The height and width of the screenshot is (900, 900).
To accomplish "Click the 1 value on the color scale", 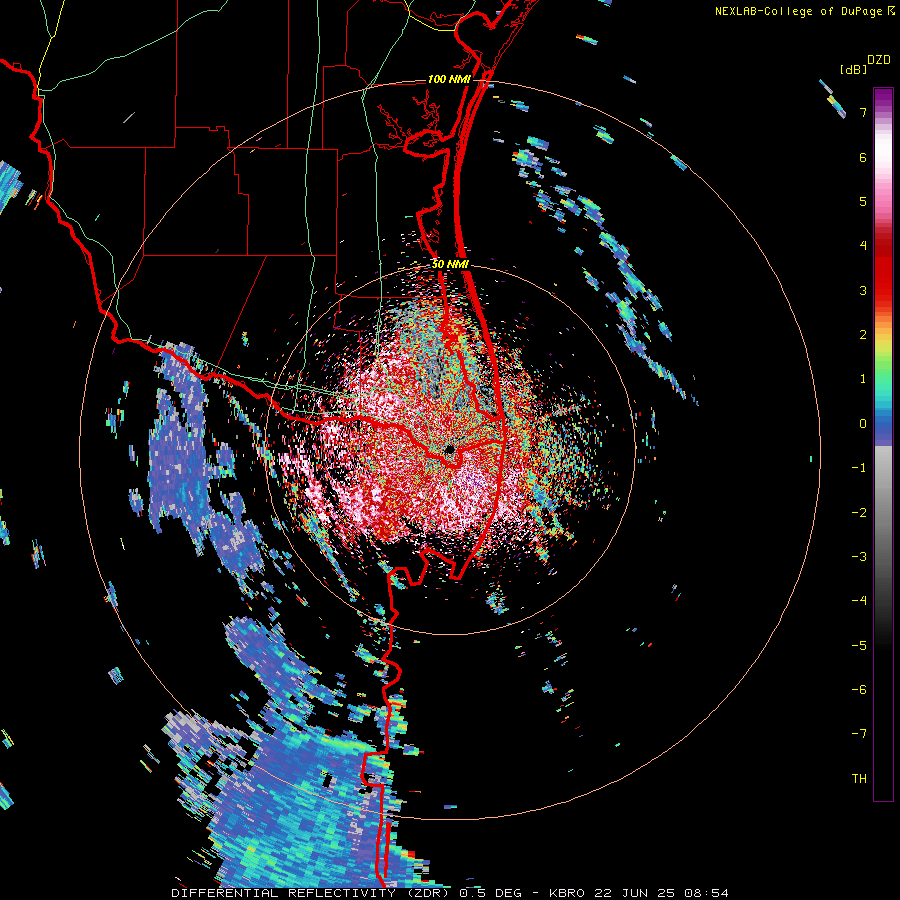I will click(x=863, y=379).
